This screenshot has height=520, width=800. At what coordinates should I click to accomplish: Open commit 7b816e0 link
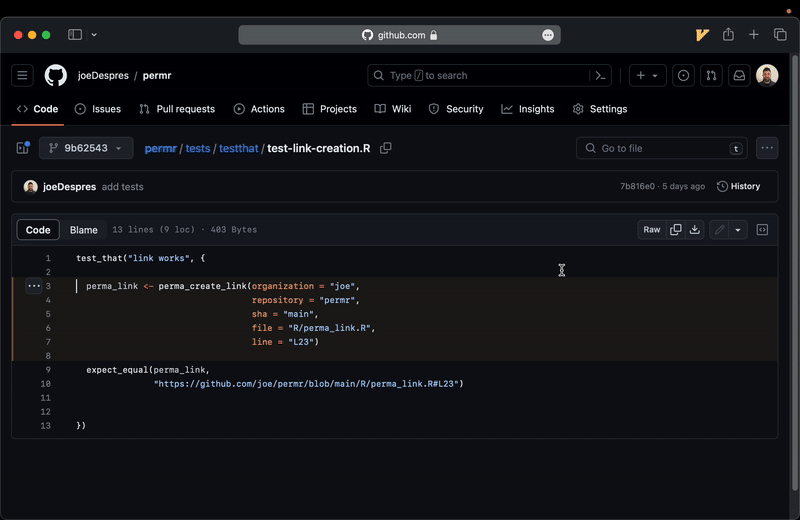637,186
